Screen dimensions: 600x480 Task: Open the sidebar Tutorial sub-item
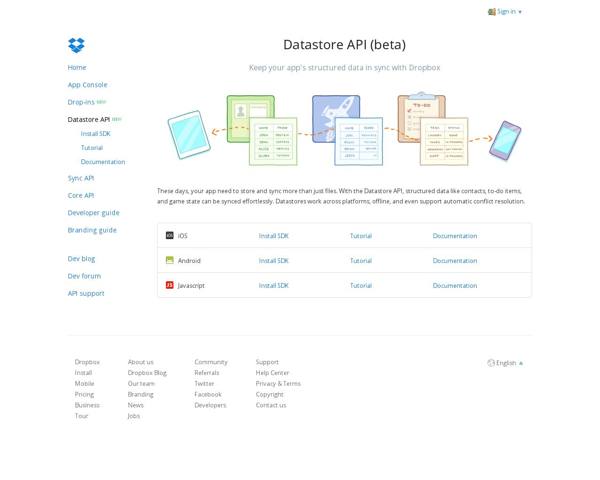point(92,148)
